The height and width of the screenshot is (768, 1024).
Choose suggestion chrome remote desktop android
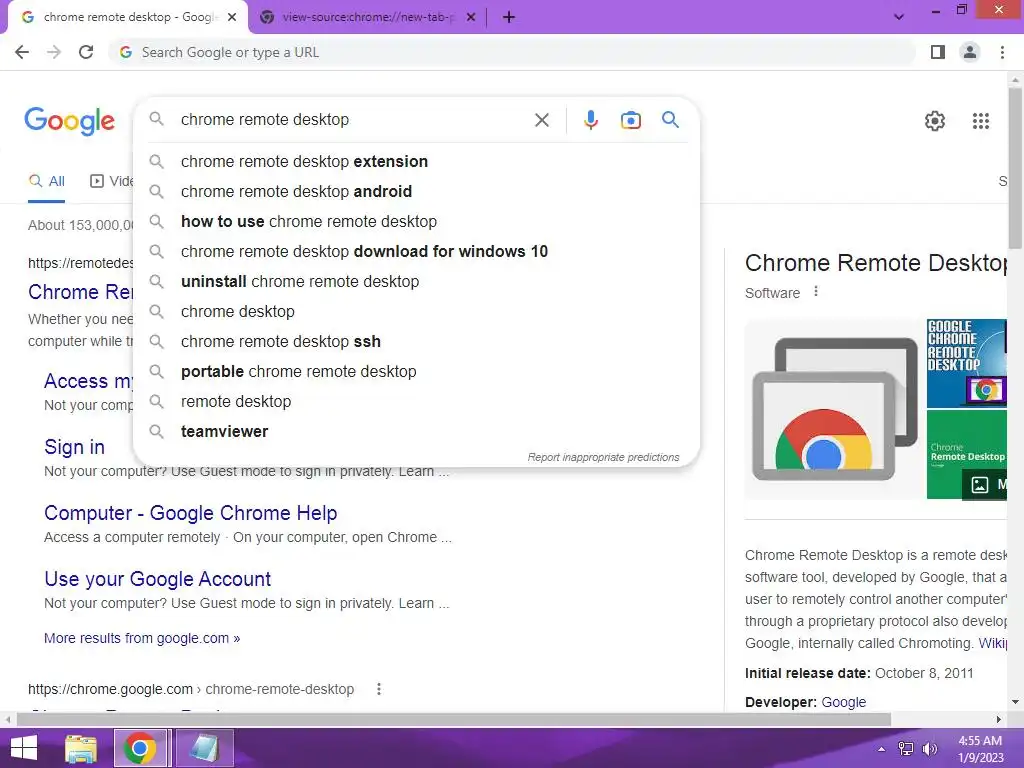click(x=416, y=191)
